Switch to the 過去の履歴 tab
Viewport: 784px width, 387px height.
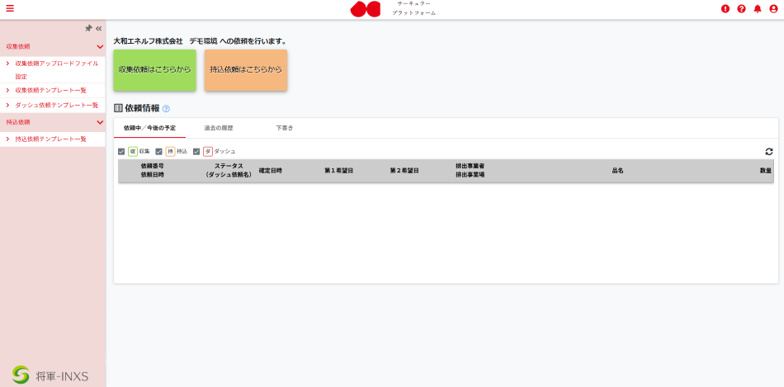tap(218, 128)
